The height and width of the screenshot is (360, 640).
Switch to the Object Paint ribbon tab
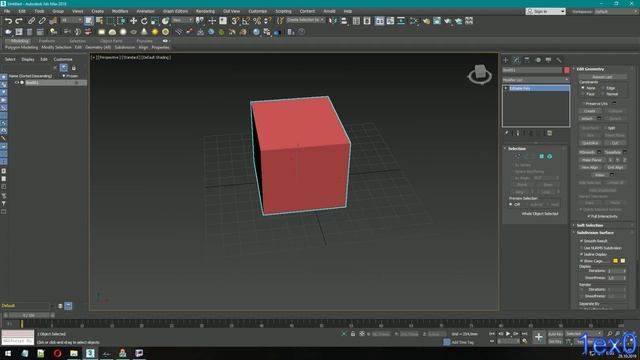pyautogui.click(x=111, y=41)
